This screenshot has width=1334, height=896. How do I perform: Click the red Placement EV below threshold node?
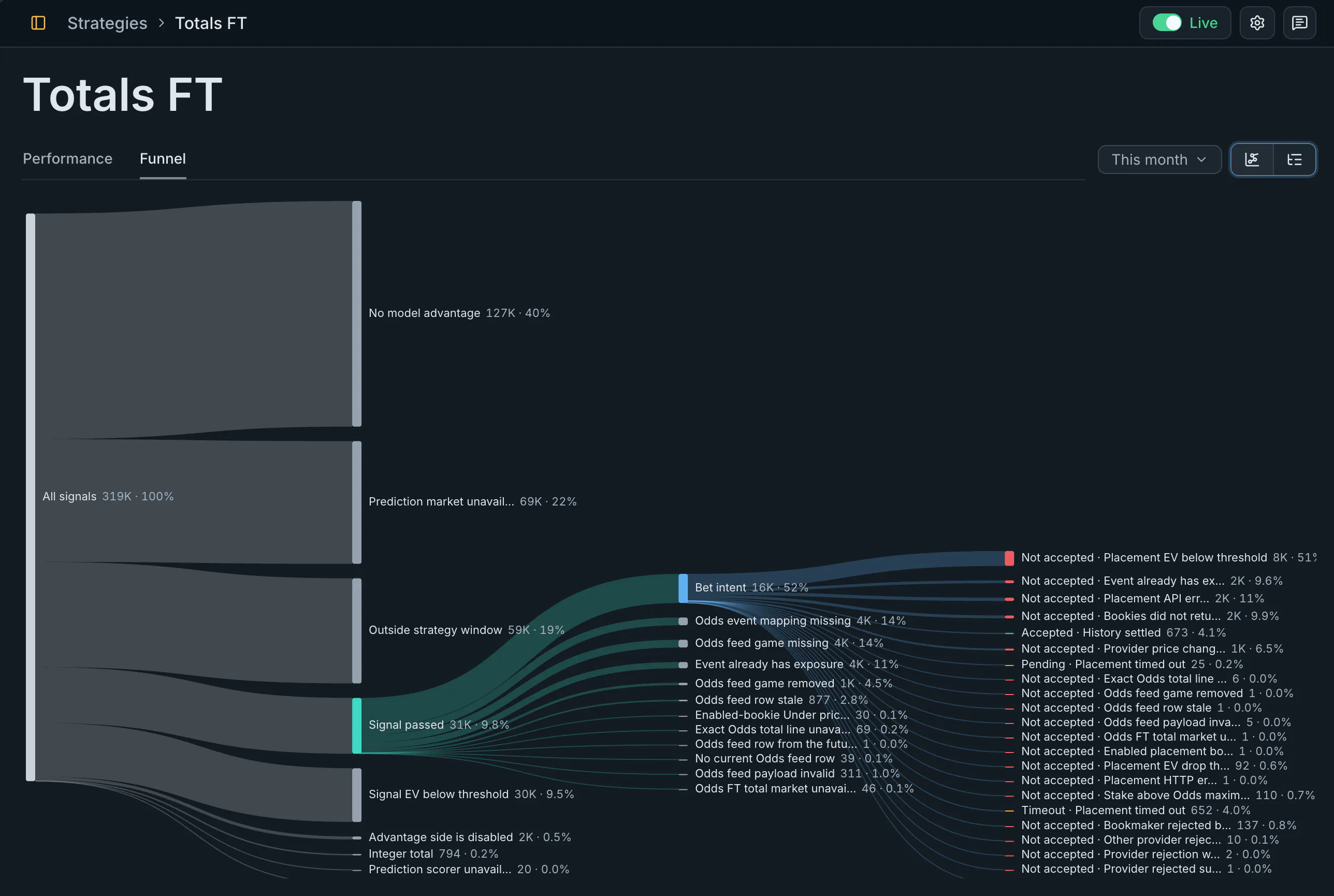pos(1009,558)
